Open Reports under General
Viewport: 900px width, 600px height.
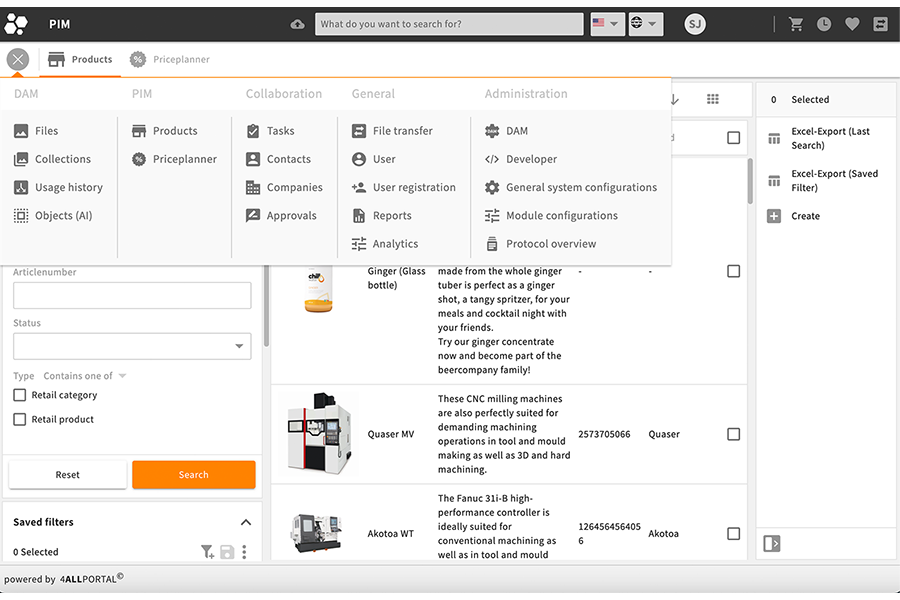point(382,215)
